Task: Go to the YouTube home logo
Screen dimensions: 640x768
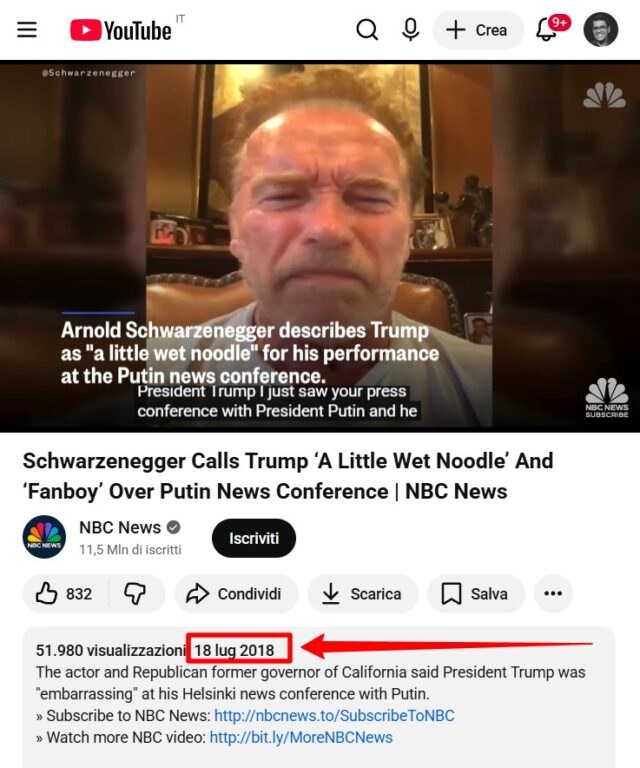Action: [121, 30]
